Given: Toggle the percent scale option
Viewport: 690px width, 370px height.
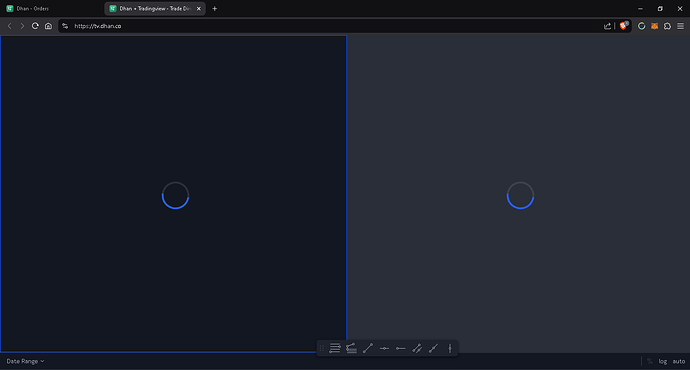Looking at the screenshot, I should click(650, 361).
